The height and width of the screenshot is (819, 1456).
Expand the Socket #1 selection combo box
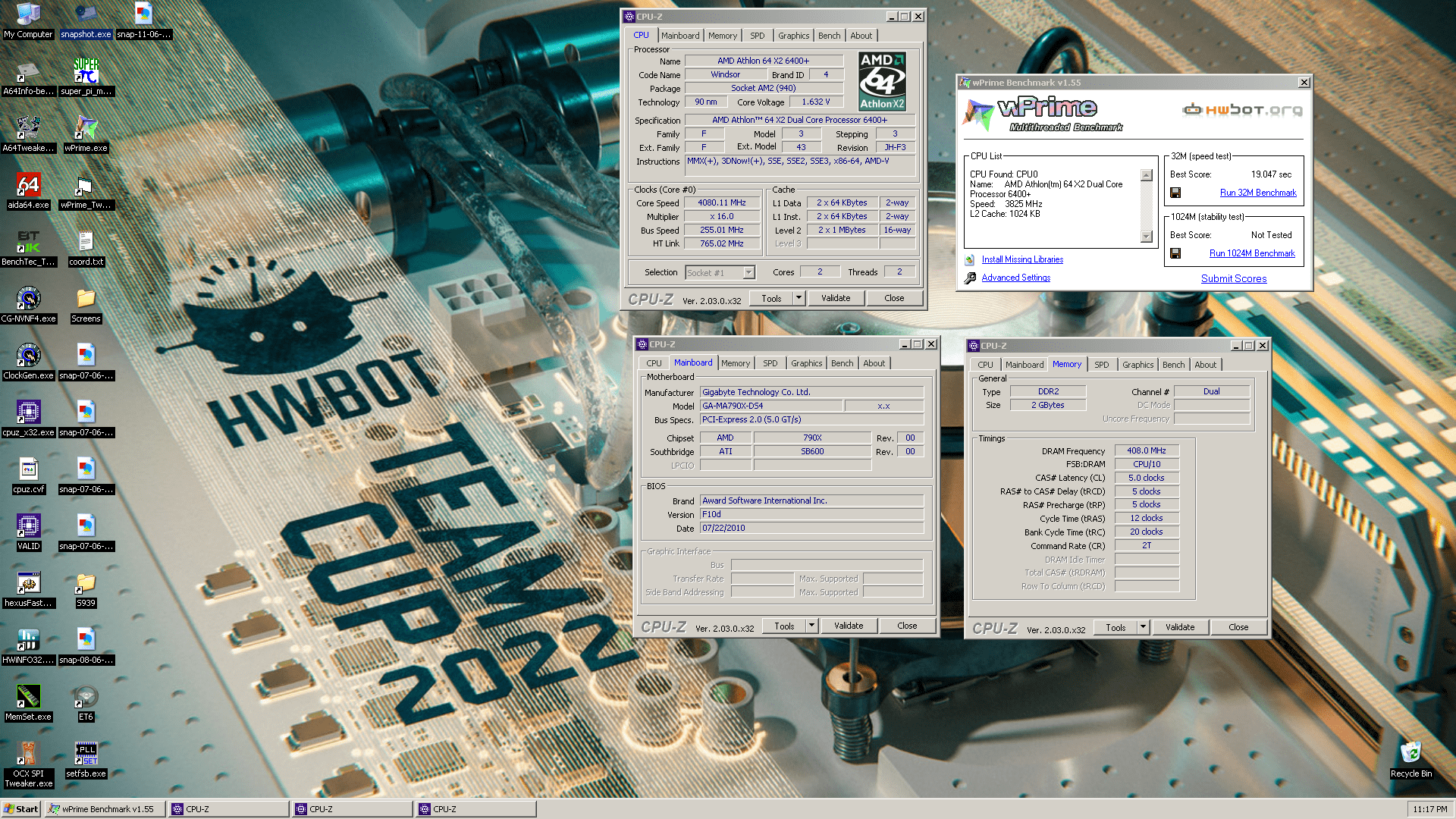[719, 272]
